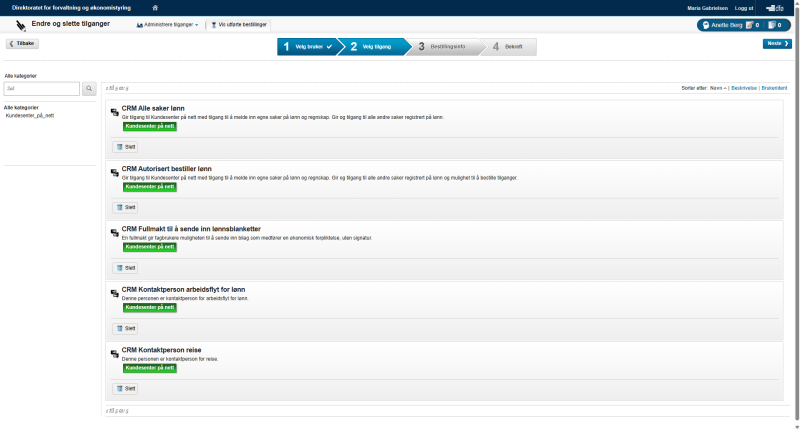This screenshot has width=800, height=430.
Task: Open the document counter icon
Action: point(771,25)
